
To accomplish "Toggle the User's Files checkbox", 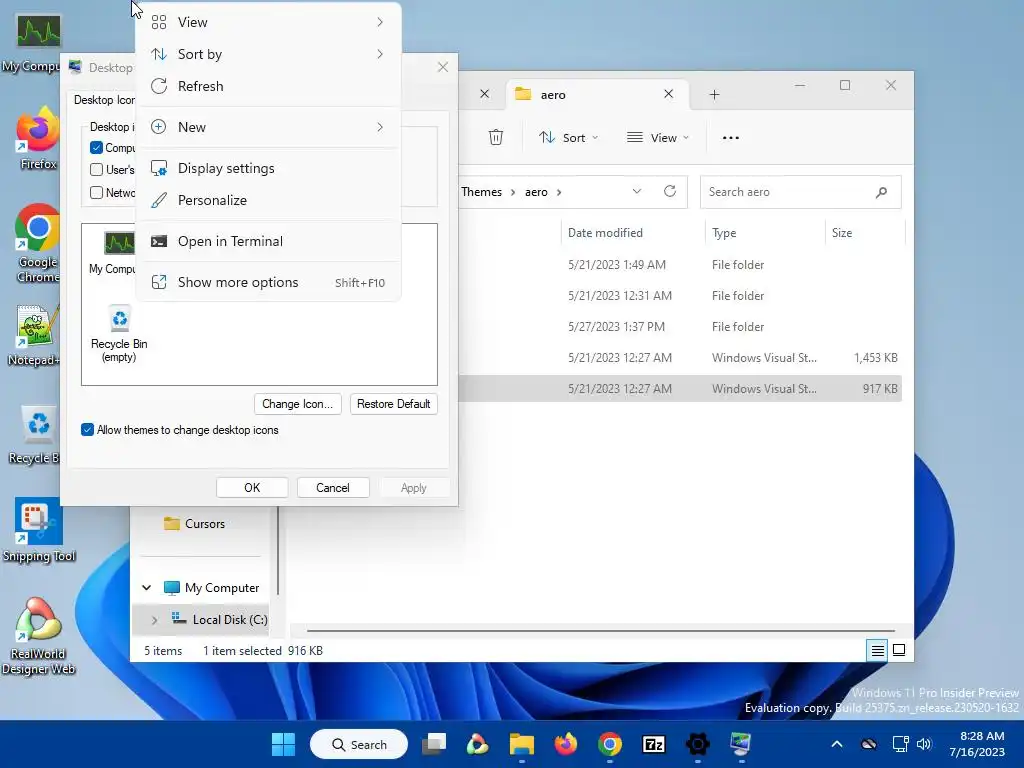I will (97, 170).
